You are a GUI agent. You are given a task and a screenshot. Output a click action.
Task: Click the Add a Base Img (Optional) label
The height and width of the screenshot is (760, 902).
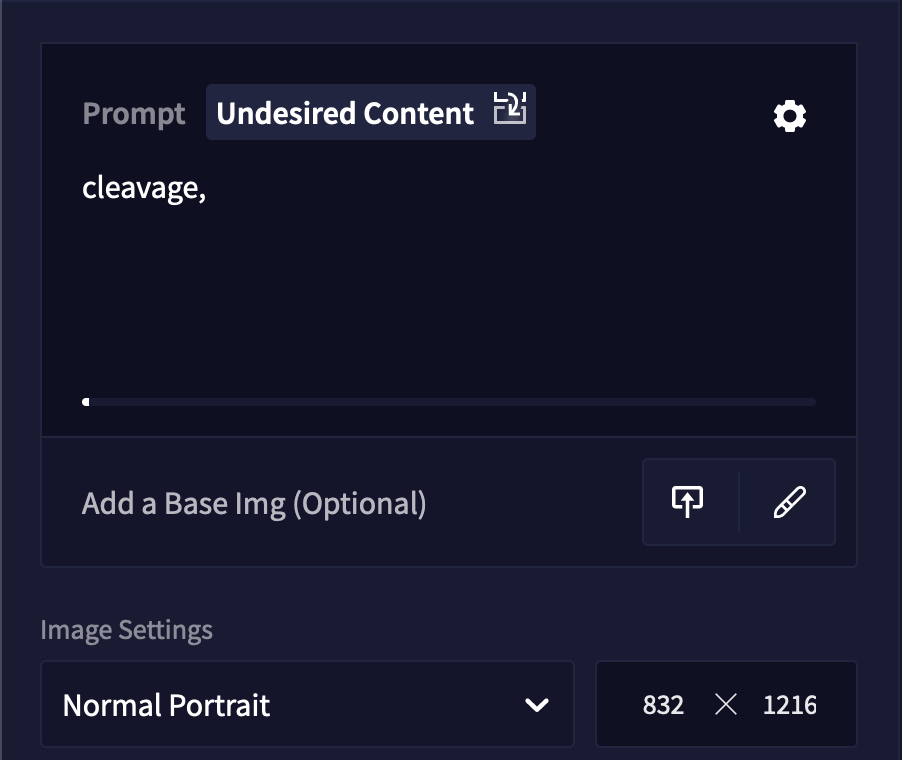click(x=254, y=503)
